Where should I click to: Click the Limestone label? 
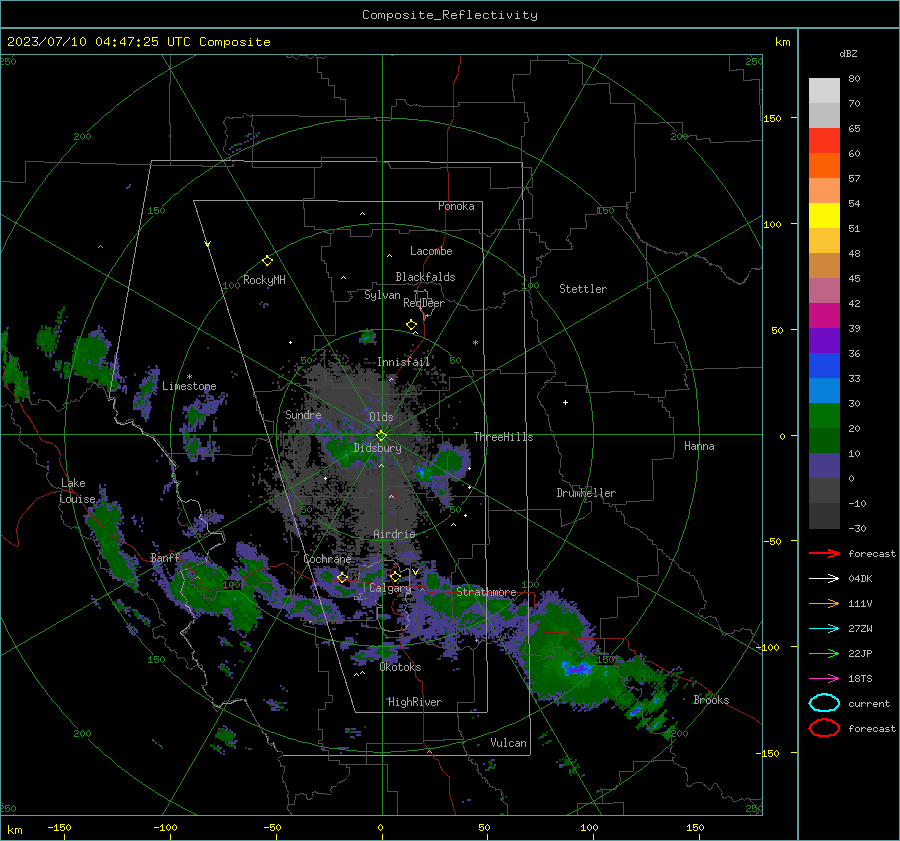pos(189,386)
